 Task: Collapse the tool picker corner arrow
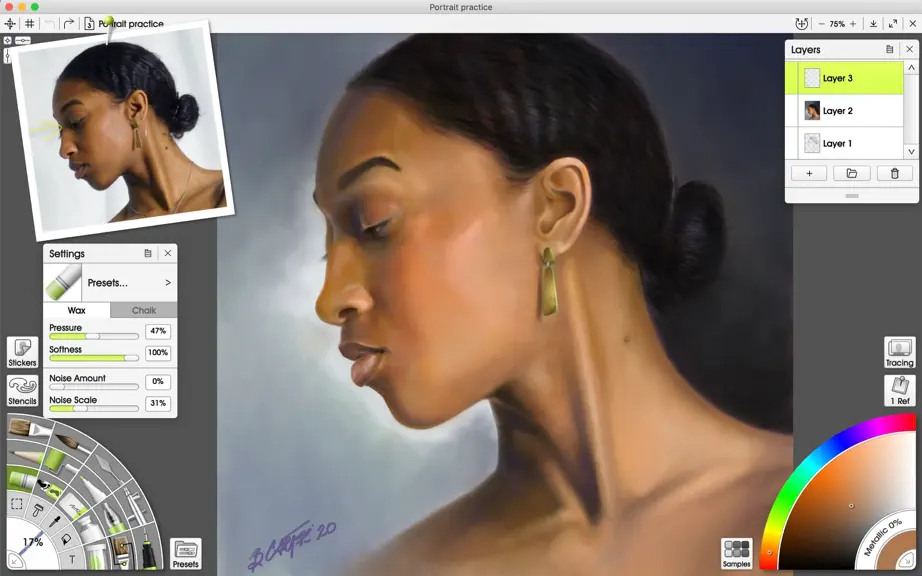(15, 560)
